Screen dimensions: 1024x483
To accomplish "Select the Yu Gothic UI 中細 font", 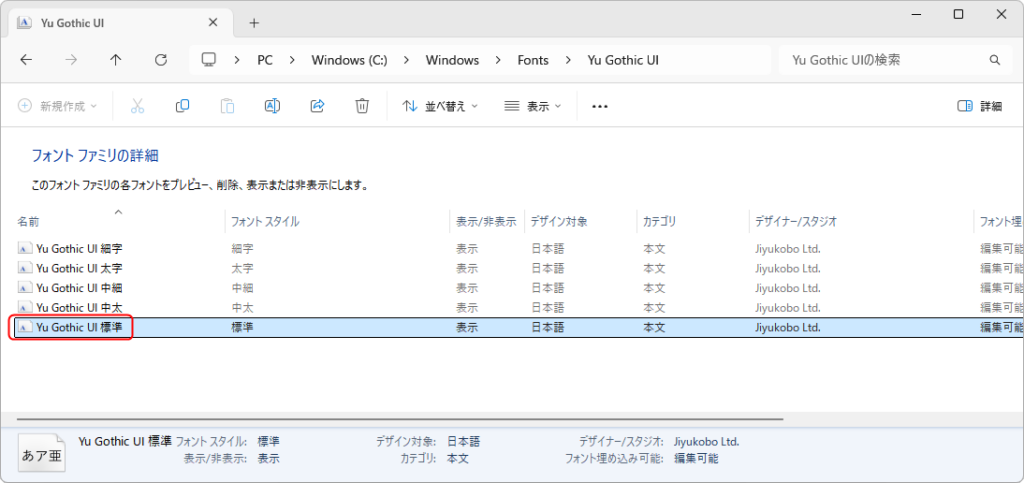I will point(79,288).
